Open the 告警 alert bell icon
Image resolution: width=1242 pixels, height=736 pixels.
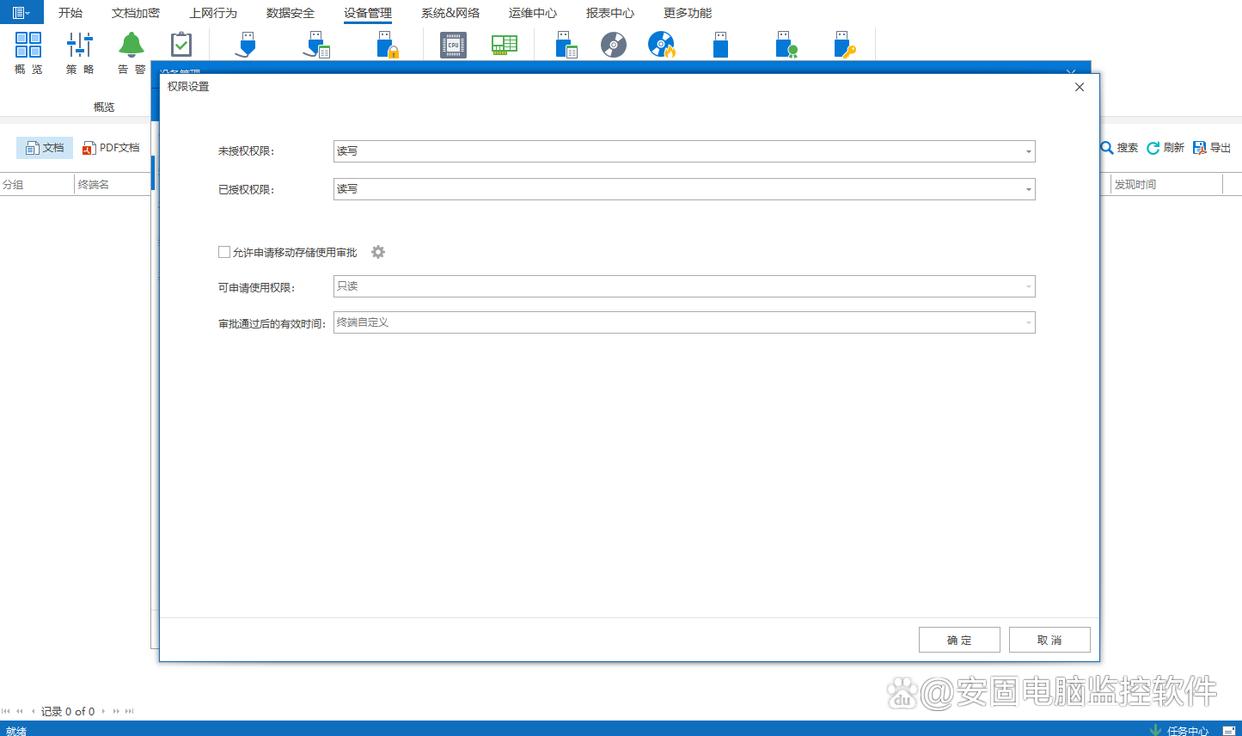[x=131, y=52]
